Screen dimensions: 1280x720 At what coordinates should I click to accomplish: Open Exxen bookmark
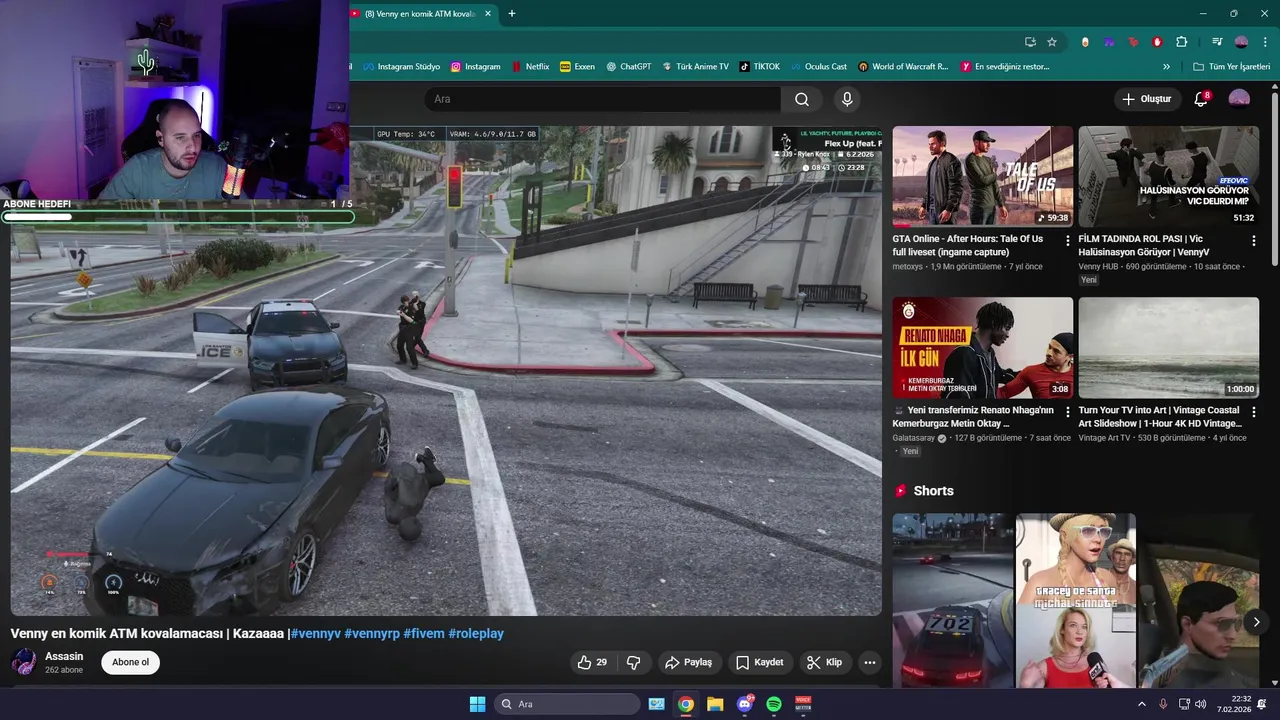click(577, 66)
